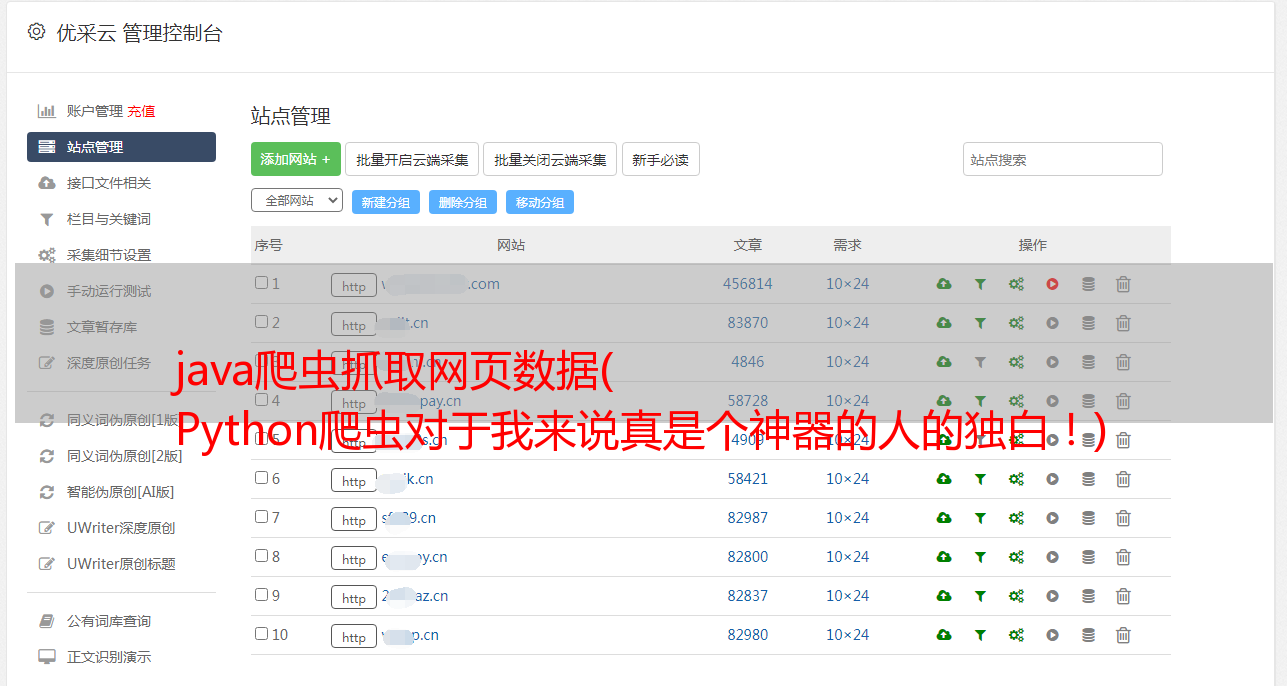
Task: Delete site in row 1 with trash icon
Action: pos(1123,284)
